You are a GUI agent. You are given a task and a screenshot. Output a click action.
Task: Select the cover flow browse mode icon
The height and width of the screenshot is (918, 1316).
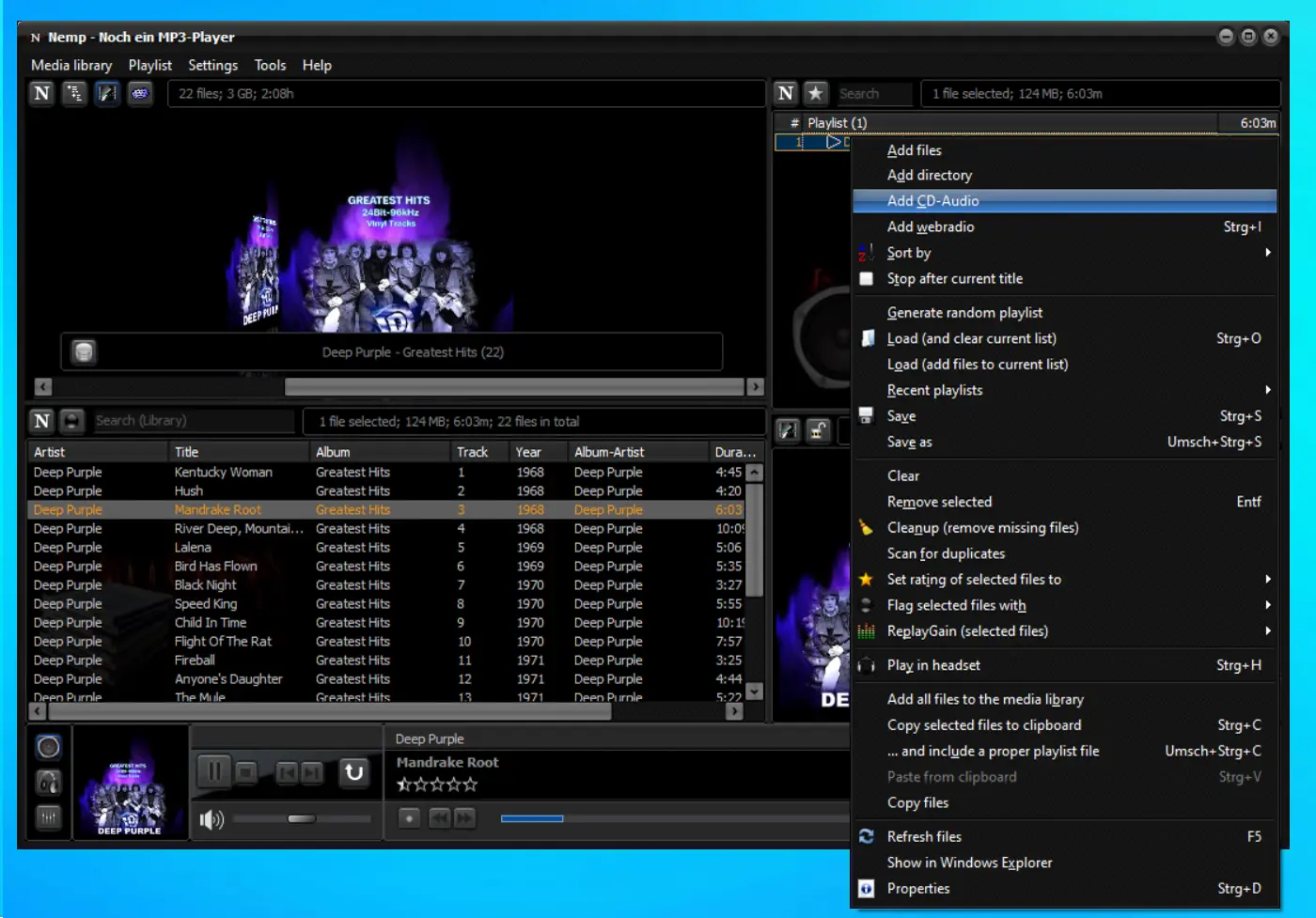107,93
